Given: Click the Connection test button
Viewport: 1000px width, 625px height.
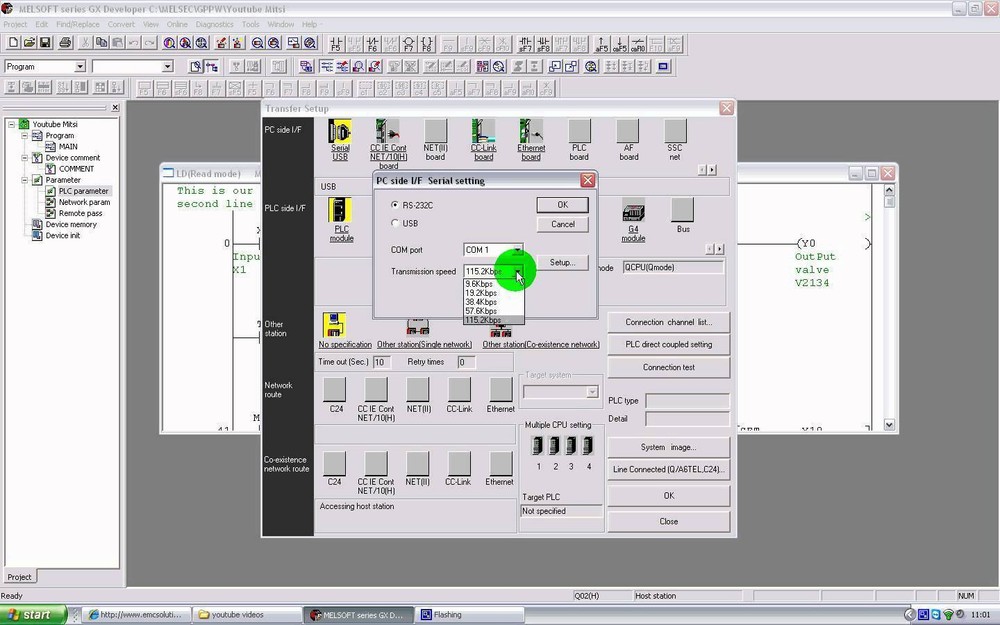Looking at the screenshot, I should pos(667,367).
